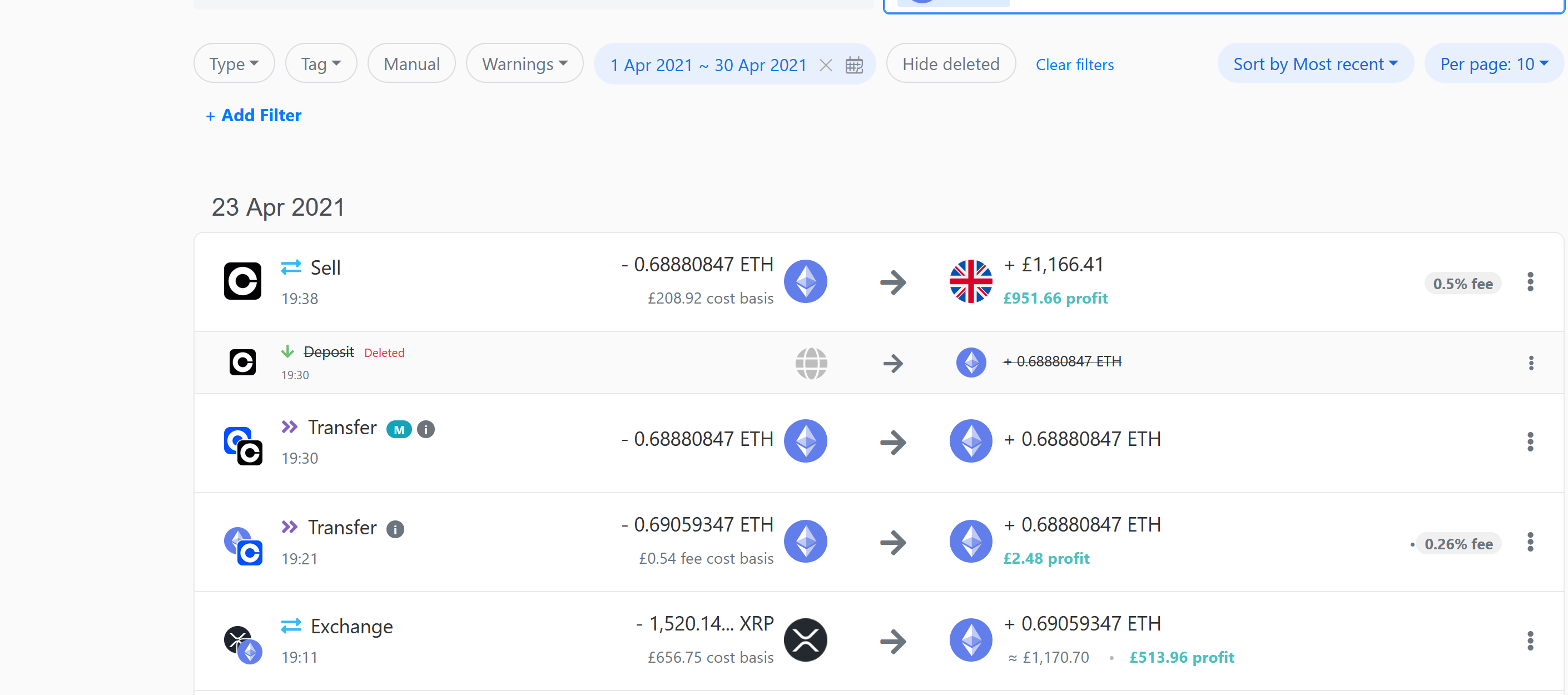Toggle the Hide deleted filter
The width and height of the screenshot is (1568, 695).
tap(950, 63)
